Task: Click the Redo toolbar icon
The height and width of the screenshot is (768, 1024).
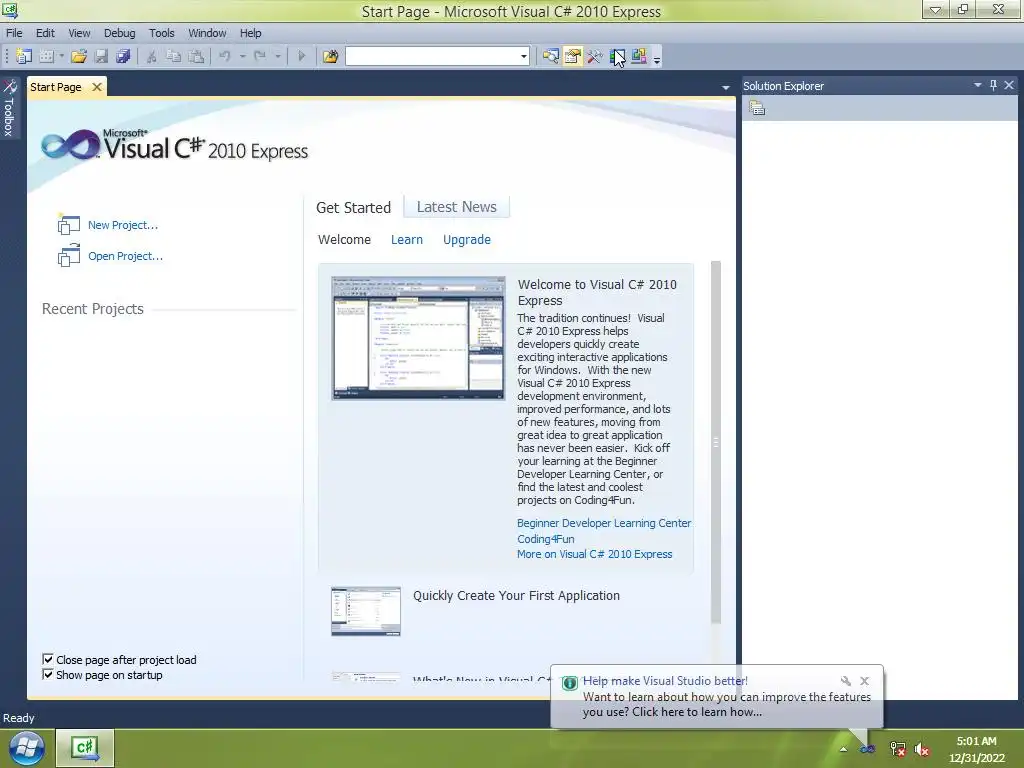Action: (260, 56)
